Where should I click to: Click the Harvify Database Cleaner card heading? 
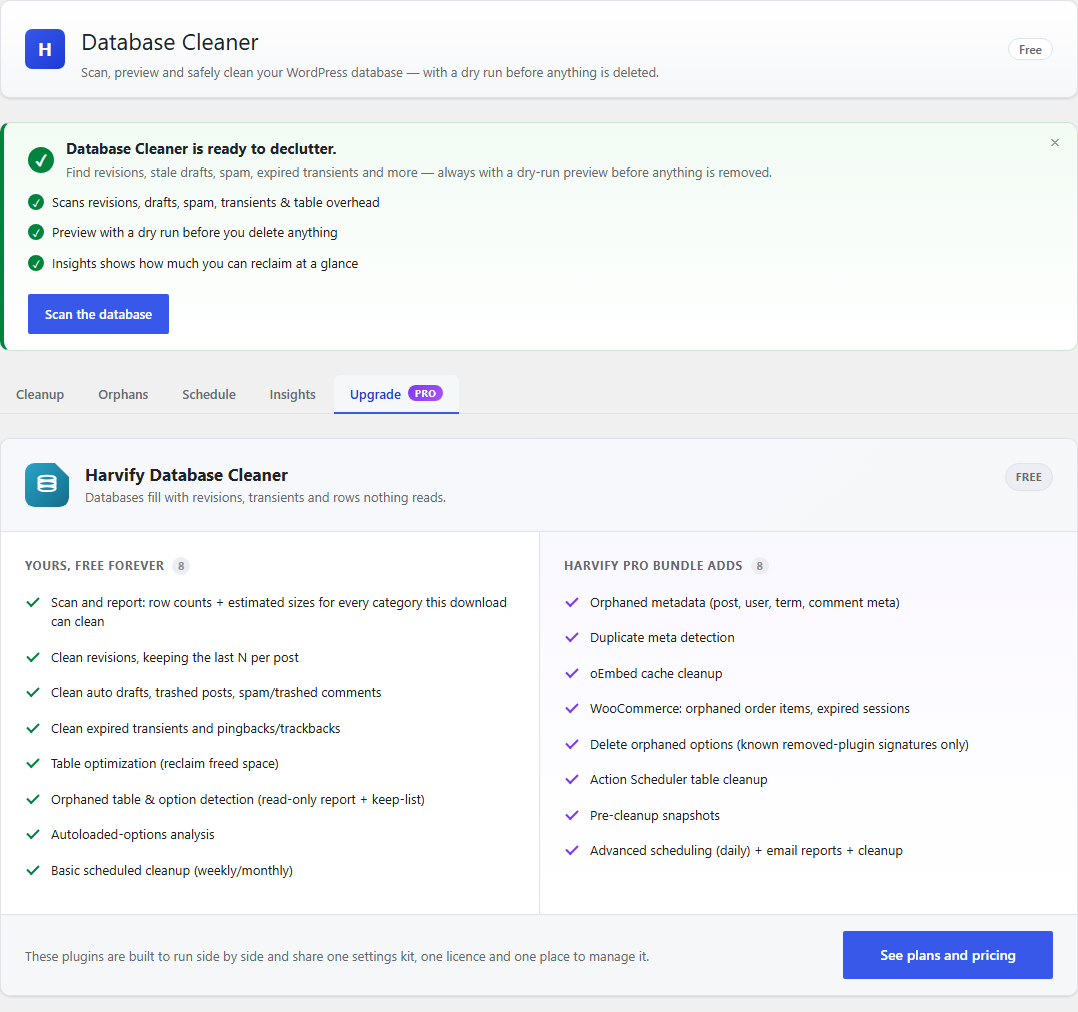point(186,475)
